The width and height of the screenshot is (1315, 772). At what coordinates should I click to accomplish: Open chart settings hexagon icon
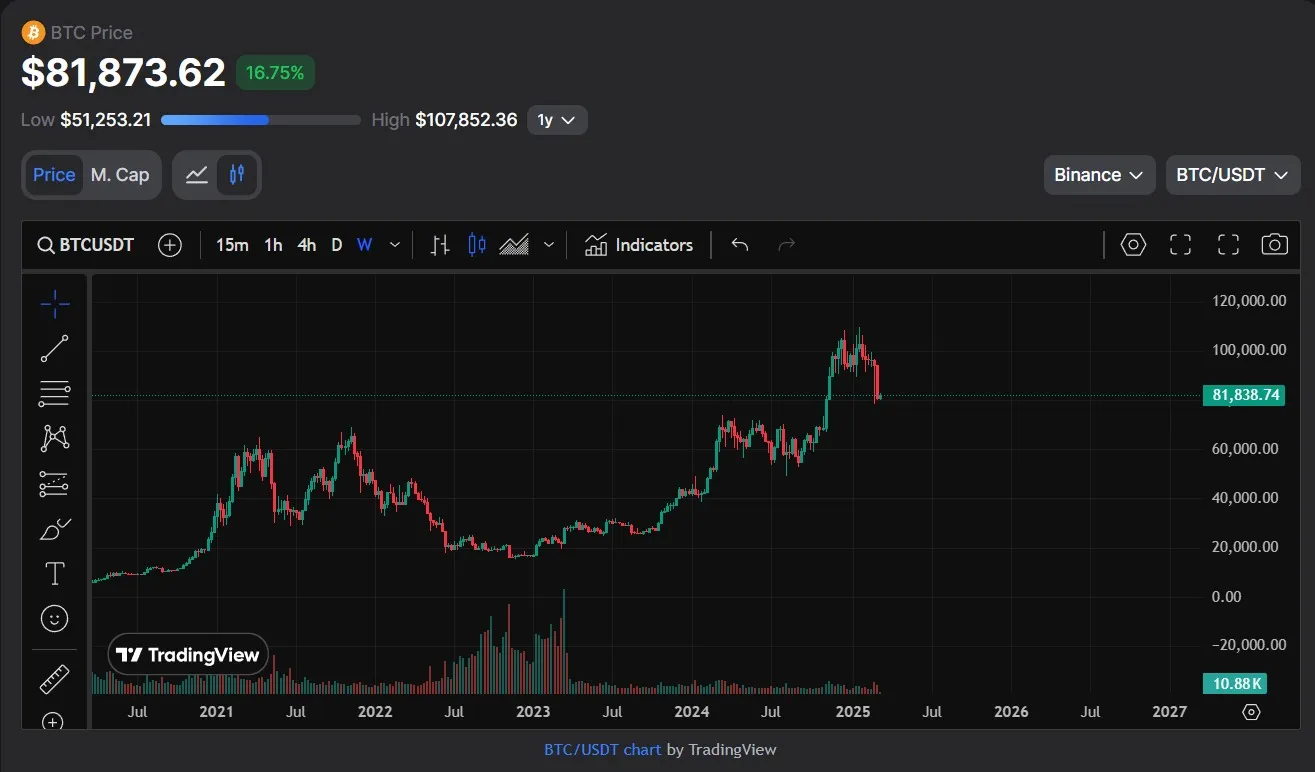[x=1133, y=245]
